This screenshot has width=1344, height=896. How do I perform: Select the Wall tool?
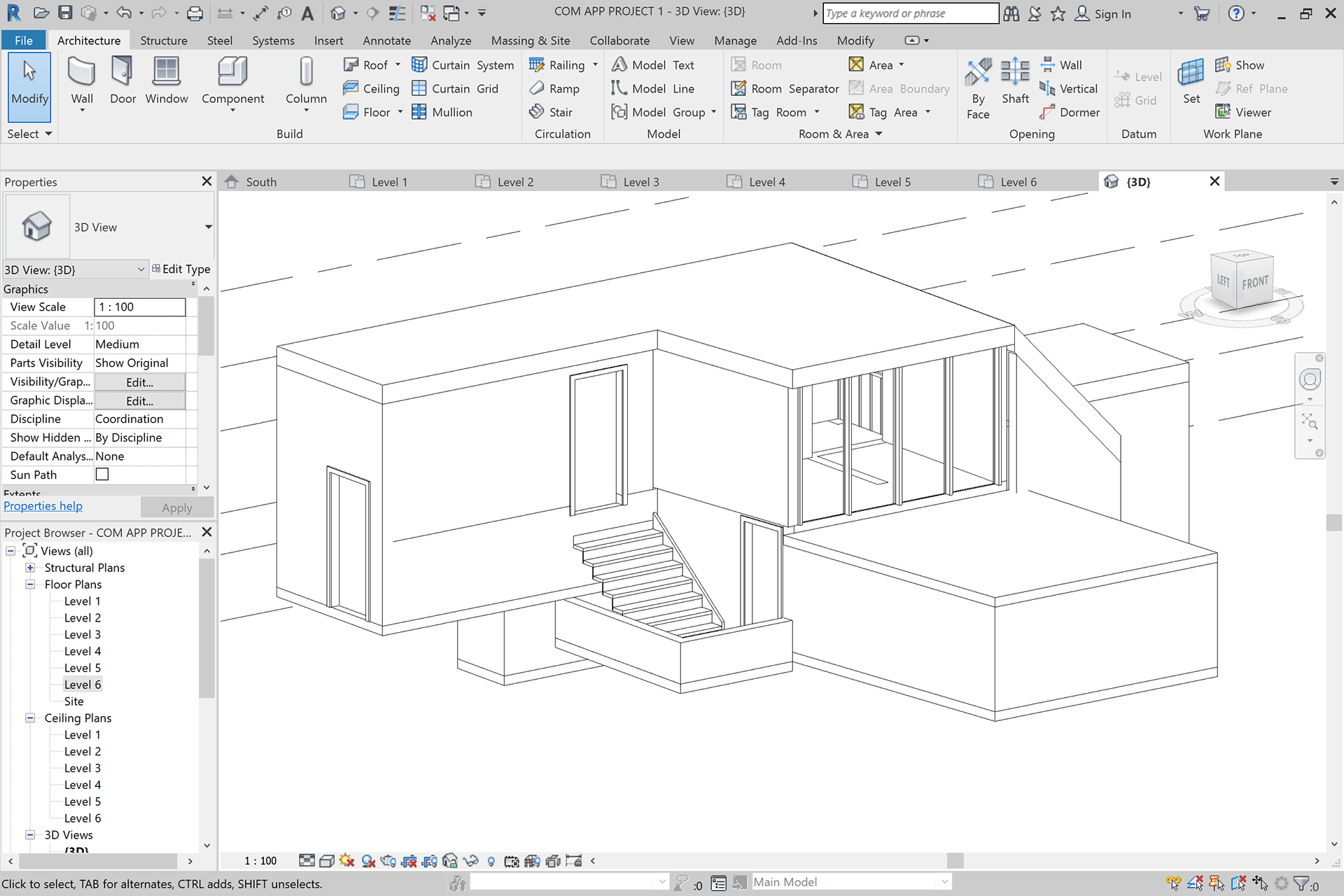(x=82, y=82)
